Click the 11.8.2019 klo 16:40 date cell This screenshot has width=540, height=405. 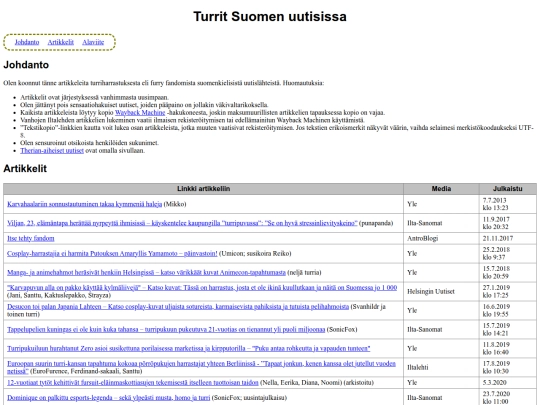[508, 348]
